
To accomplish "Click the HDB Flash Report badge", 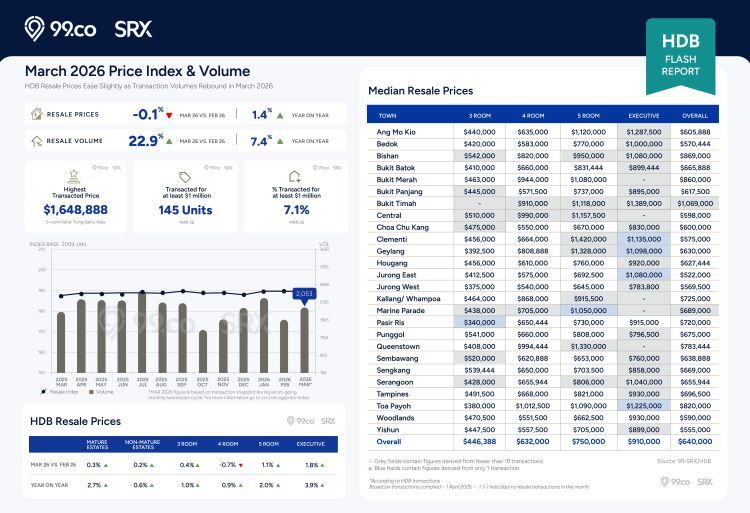I will tap(680, 49).
